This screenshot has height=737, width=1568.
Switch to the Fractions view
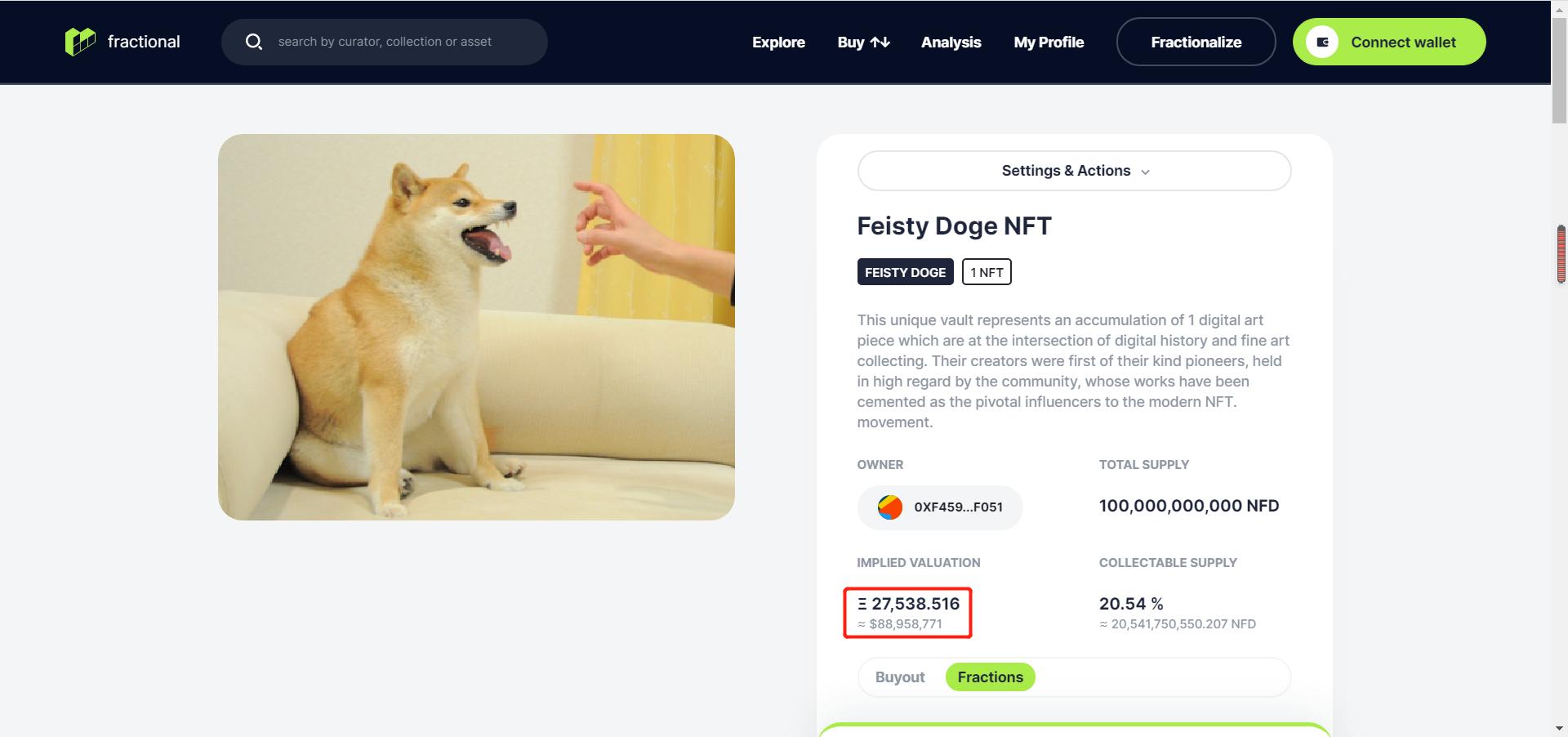tap(990, 677)
